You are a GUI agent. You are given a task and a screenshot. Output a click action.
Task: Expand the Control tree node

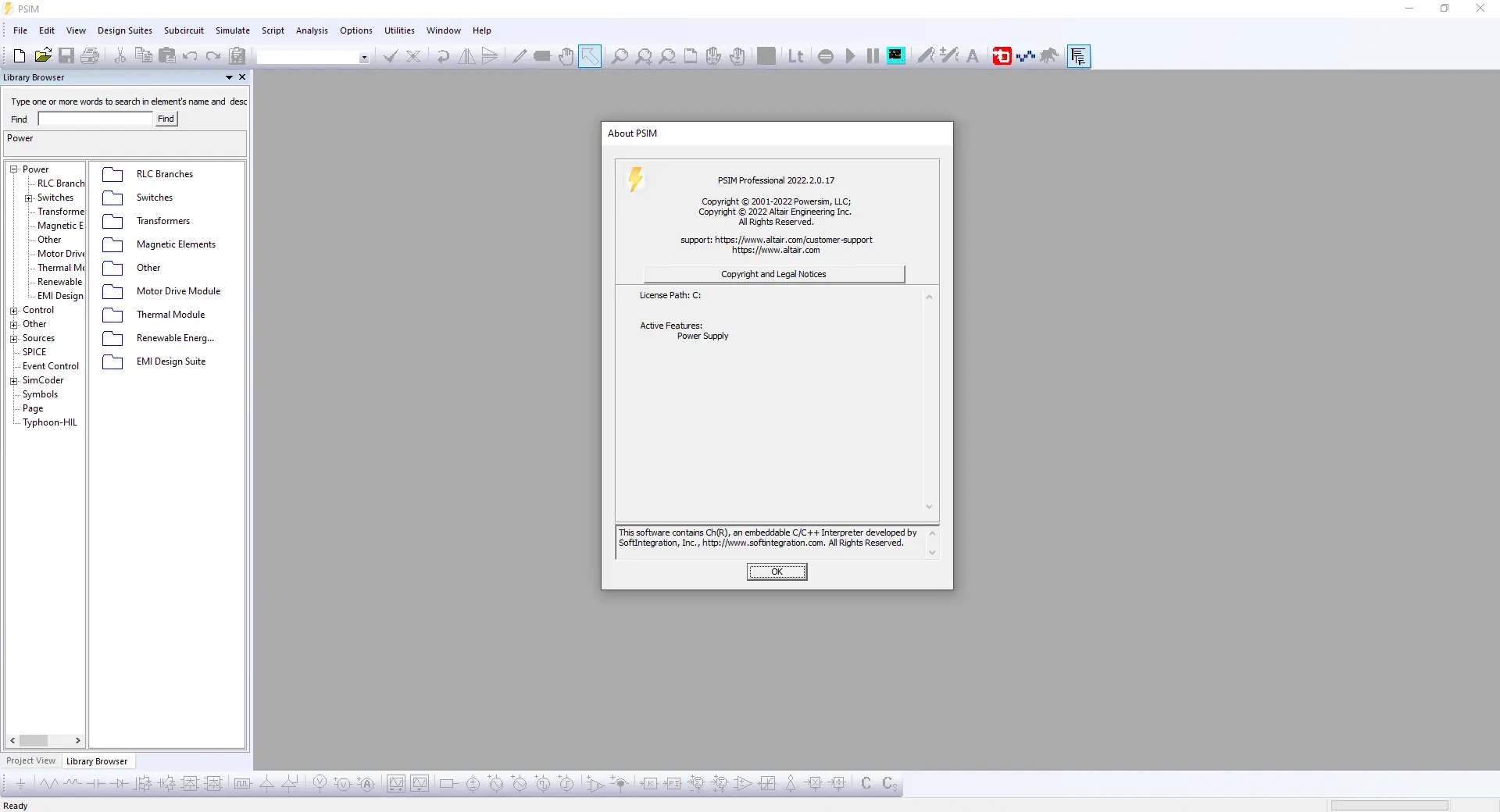pos(13,311)
